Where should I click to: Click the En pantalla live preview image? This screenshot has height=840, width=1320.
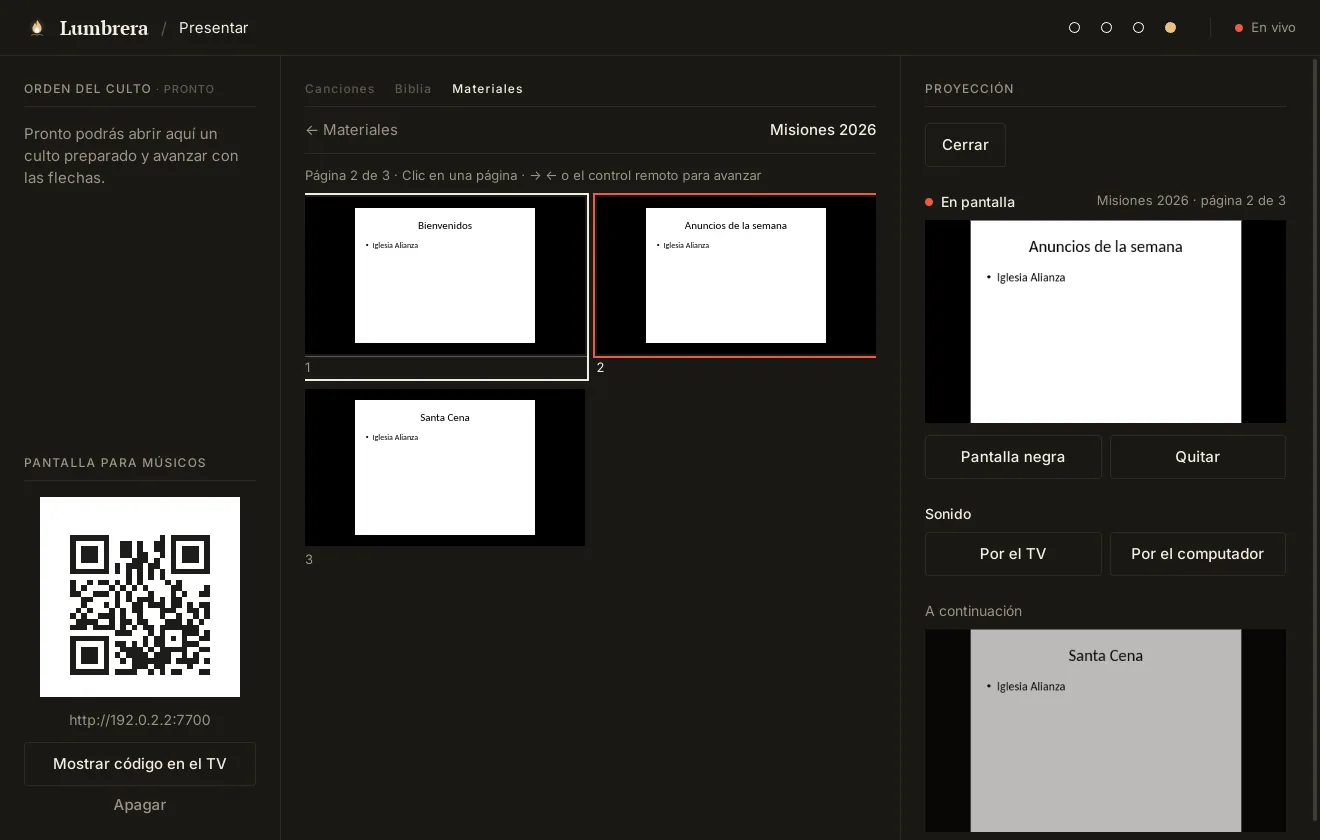1105,322
